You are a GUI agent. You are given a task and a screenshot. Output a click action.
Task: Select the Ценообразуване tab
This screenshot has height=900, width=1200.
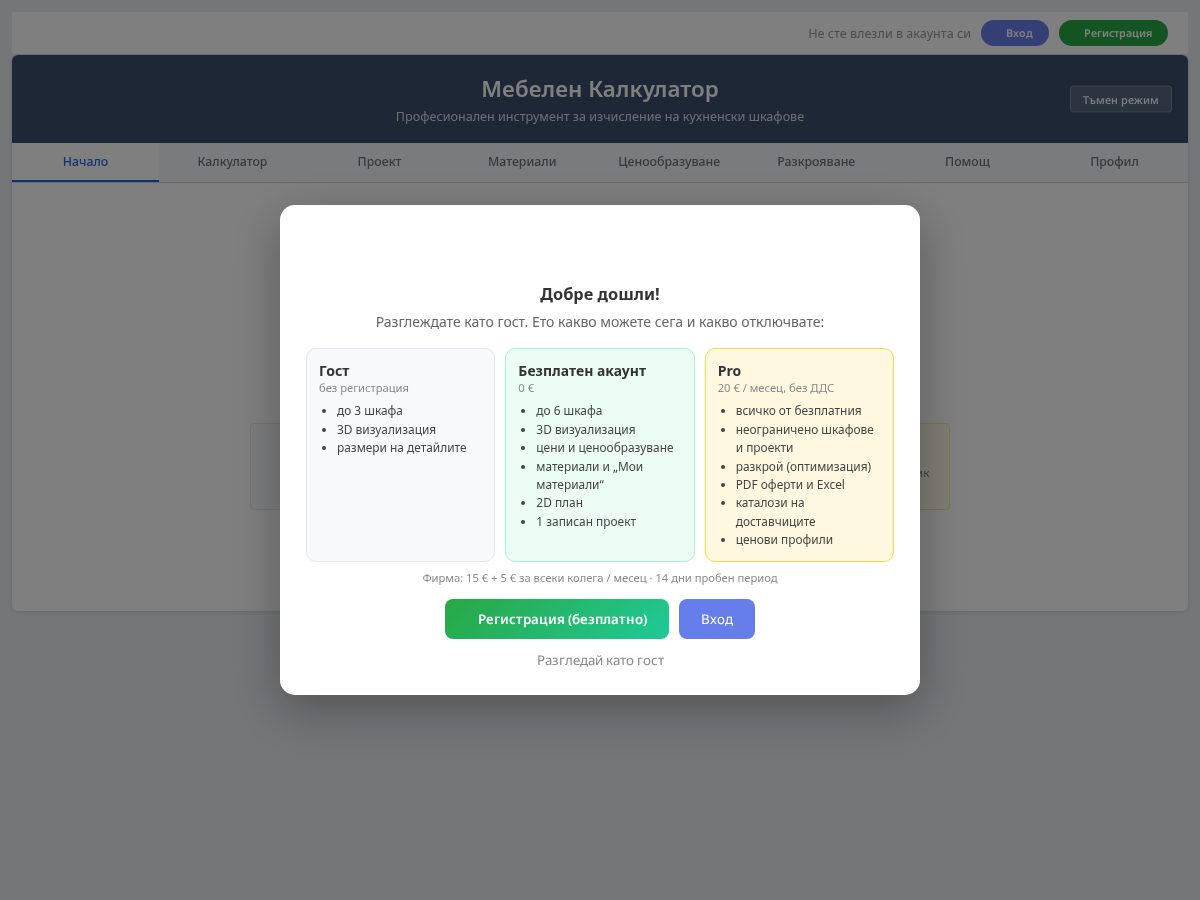point(669,162)
